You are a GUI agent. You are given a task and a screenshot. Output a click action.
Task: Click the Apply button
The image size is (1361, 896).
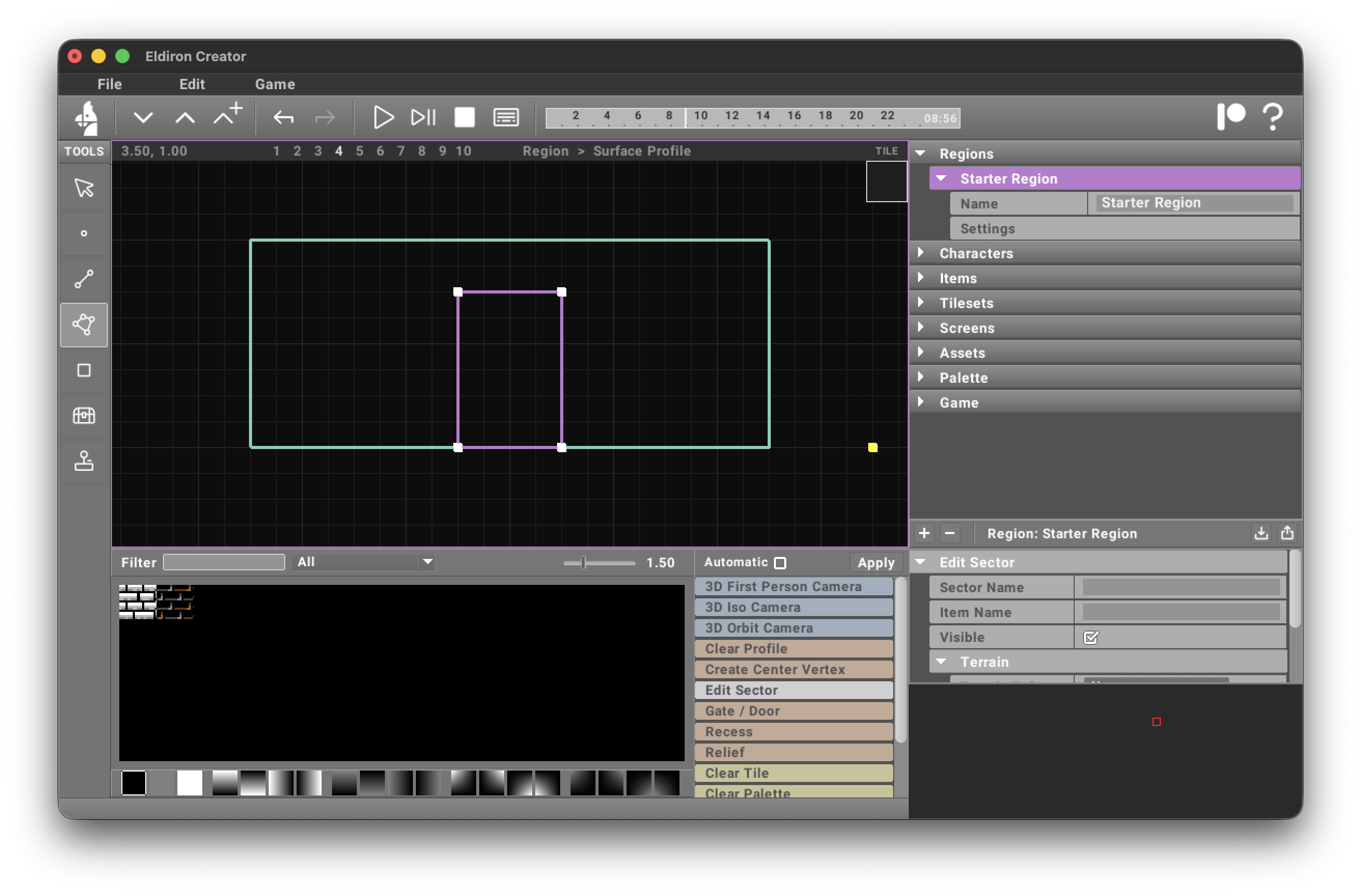(x=876, y=563)
